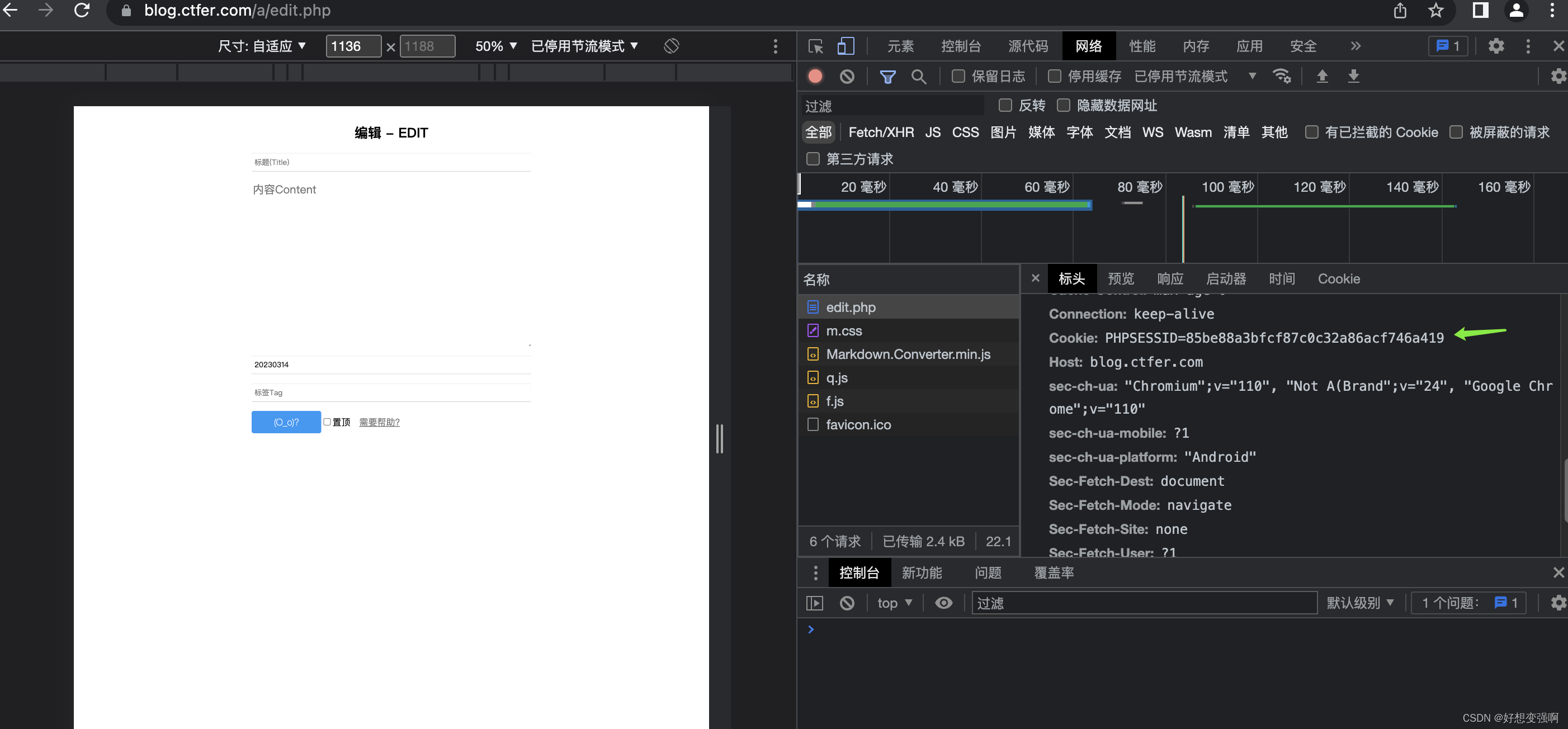
Task: Open the 尺寸: 自适应 device dropdown
Action: (x=262, y=46)
